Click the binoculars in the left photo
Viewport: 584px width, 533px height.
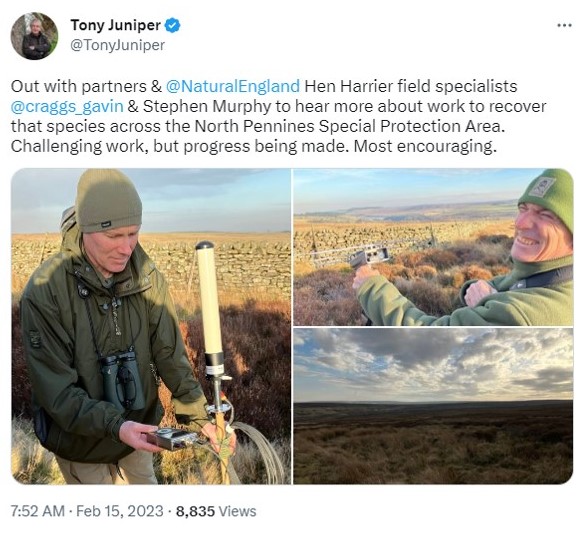[x=122, y=380]
